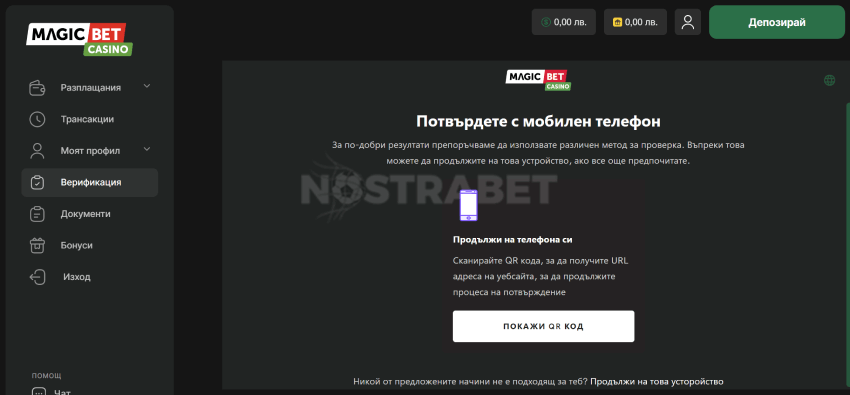
Task: Click the bonus balance 0,00 лв. box
Action: (x=635, y=22)
